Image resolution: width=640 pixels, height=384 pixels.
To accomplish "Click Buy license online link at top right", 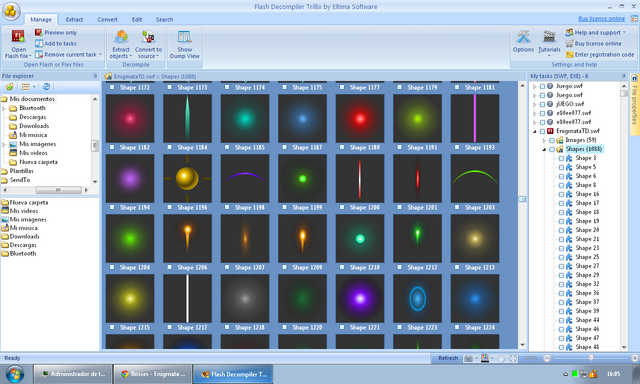I will tap(602, 19).
